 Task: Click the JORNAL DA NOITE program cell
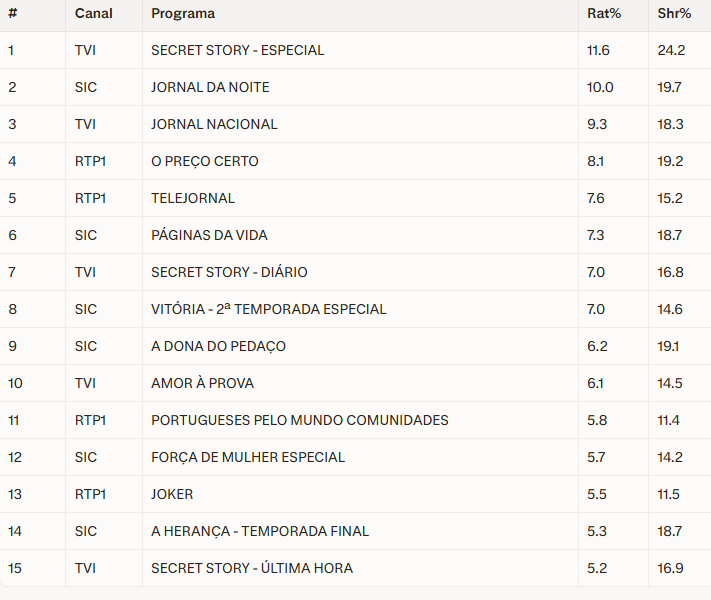tap(210, 87)
